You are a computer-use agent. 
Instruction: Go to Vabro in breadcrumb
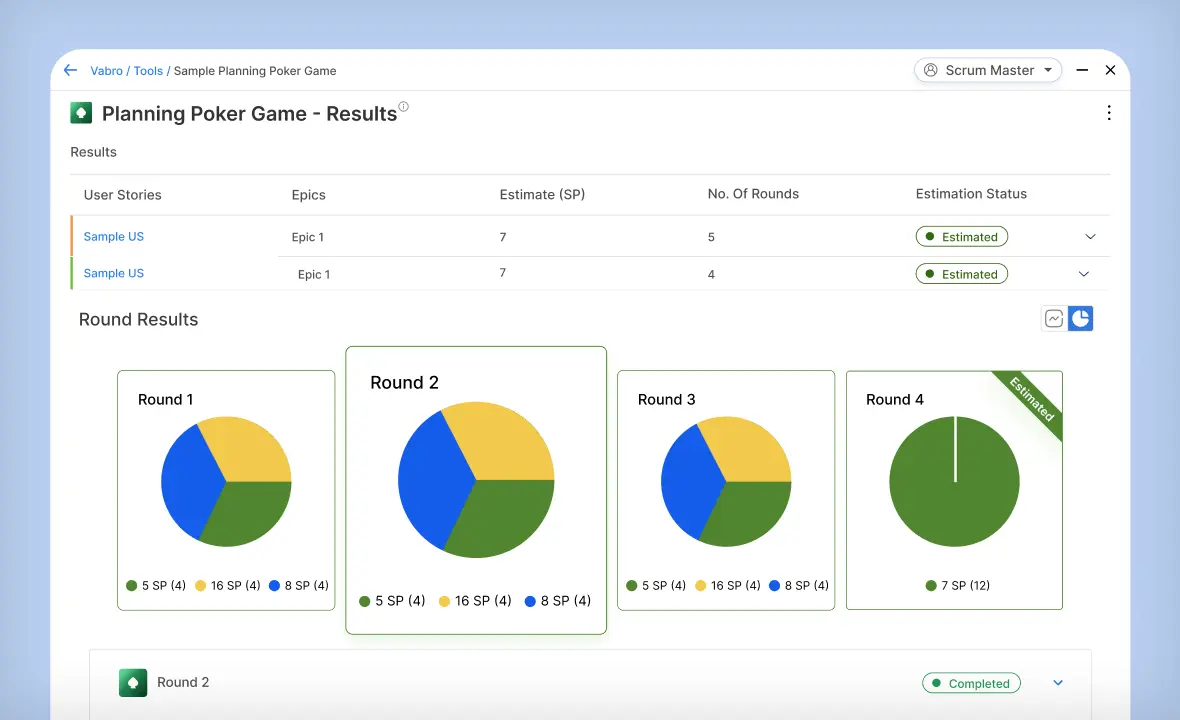tap(106, 71)
